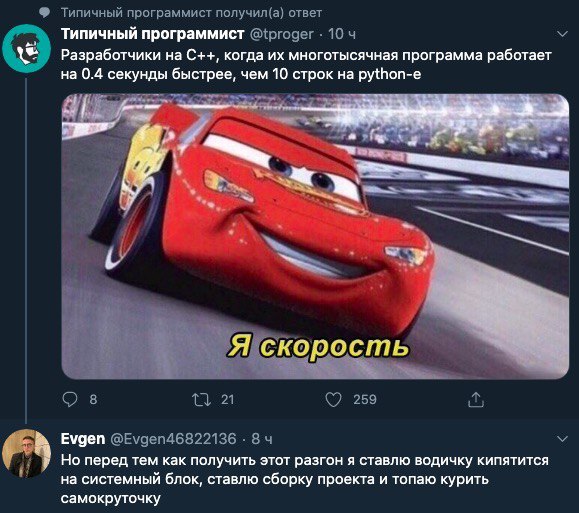The image size is (579, 513).
Task: Open the Lightning McQueen meme image
Action: 315,236
